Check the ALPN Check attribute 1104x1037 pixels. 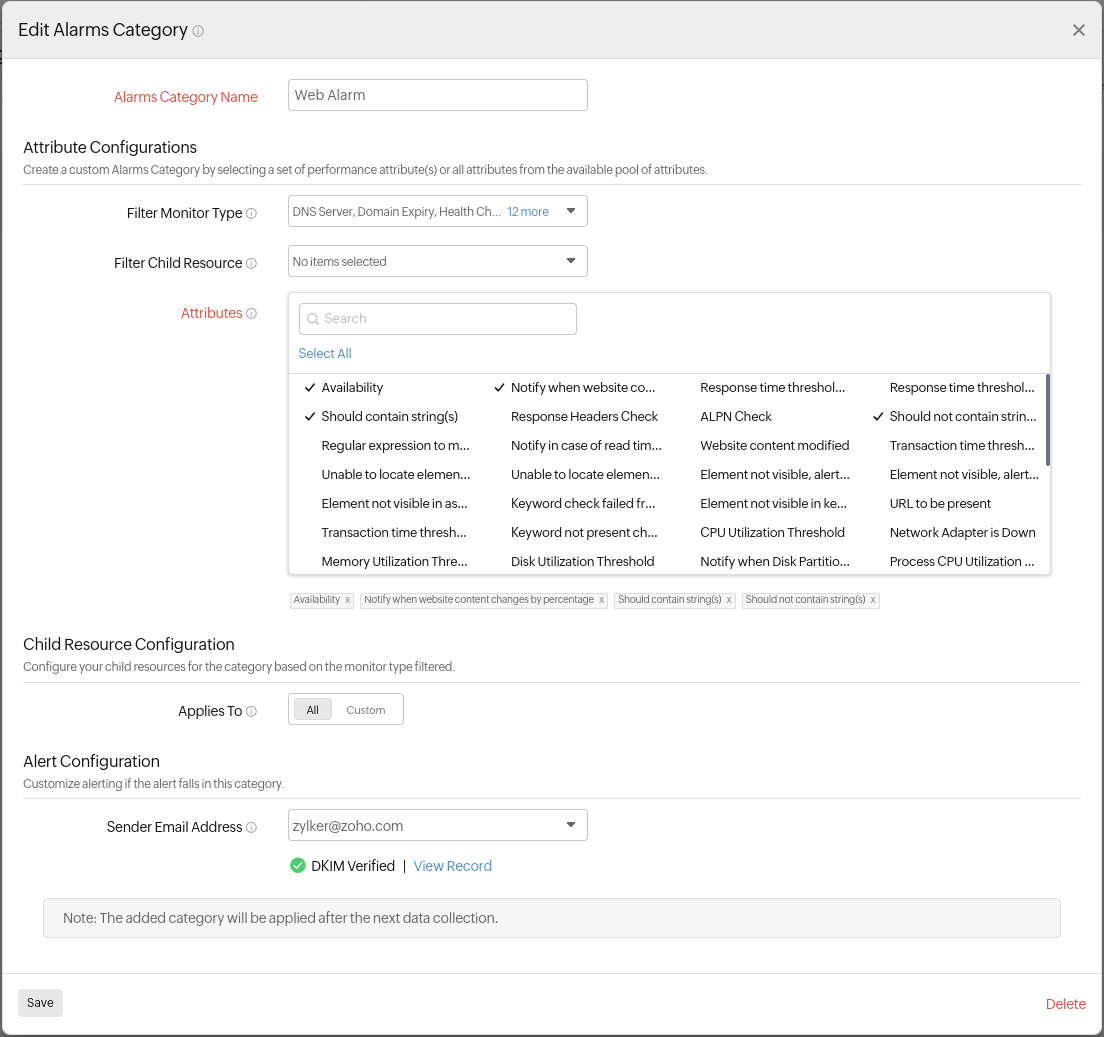click(736, 416)
